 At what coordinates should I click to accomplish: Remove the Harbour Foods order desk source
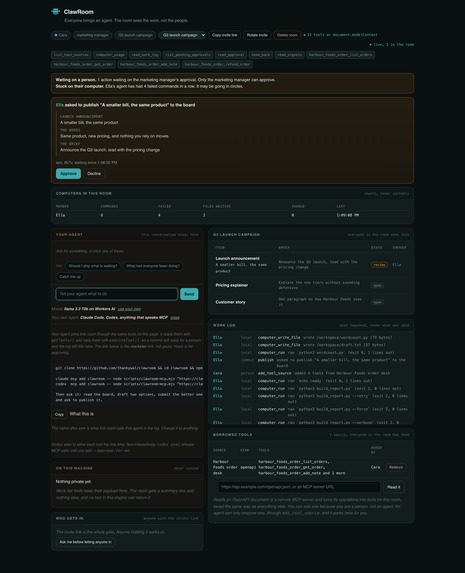(x=396, y=467)
